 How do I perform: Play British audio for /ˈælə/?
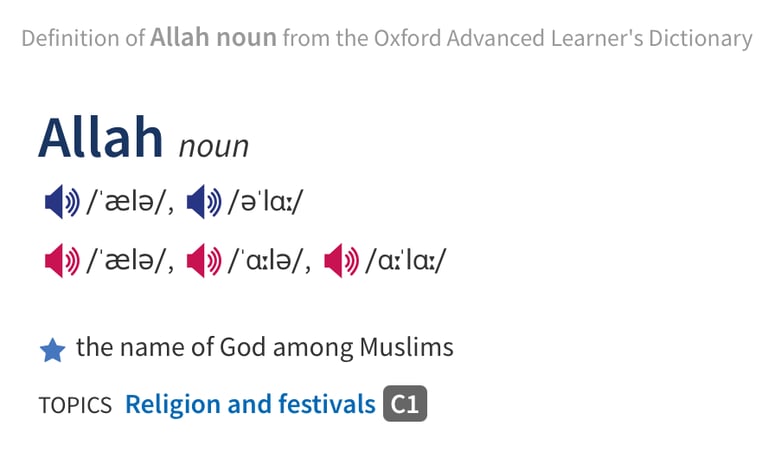[x=62, y=202]
